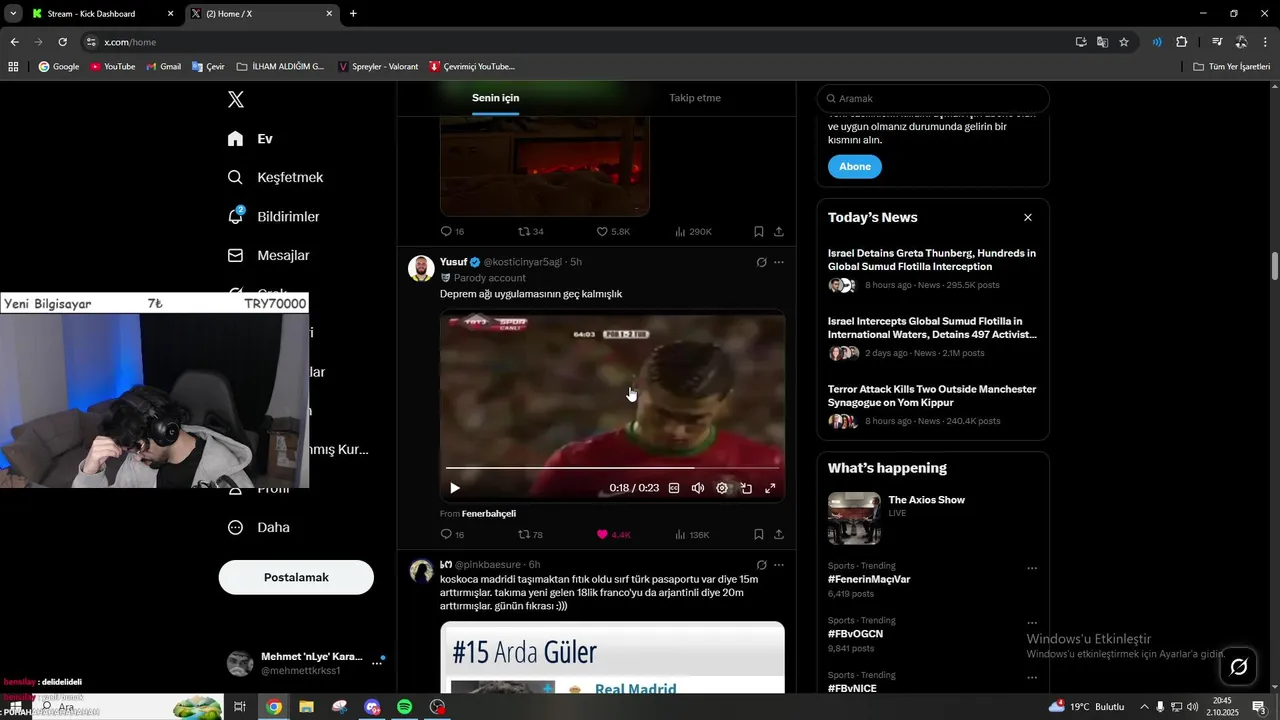Bookmark Yusuf's post
Image resolution: width=1280 pixels, height=720 pixels.
click(x=759, y=535)
